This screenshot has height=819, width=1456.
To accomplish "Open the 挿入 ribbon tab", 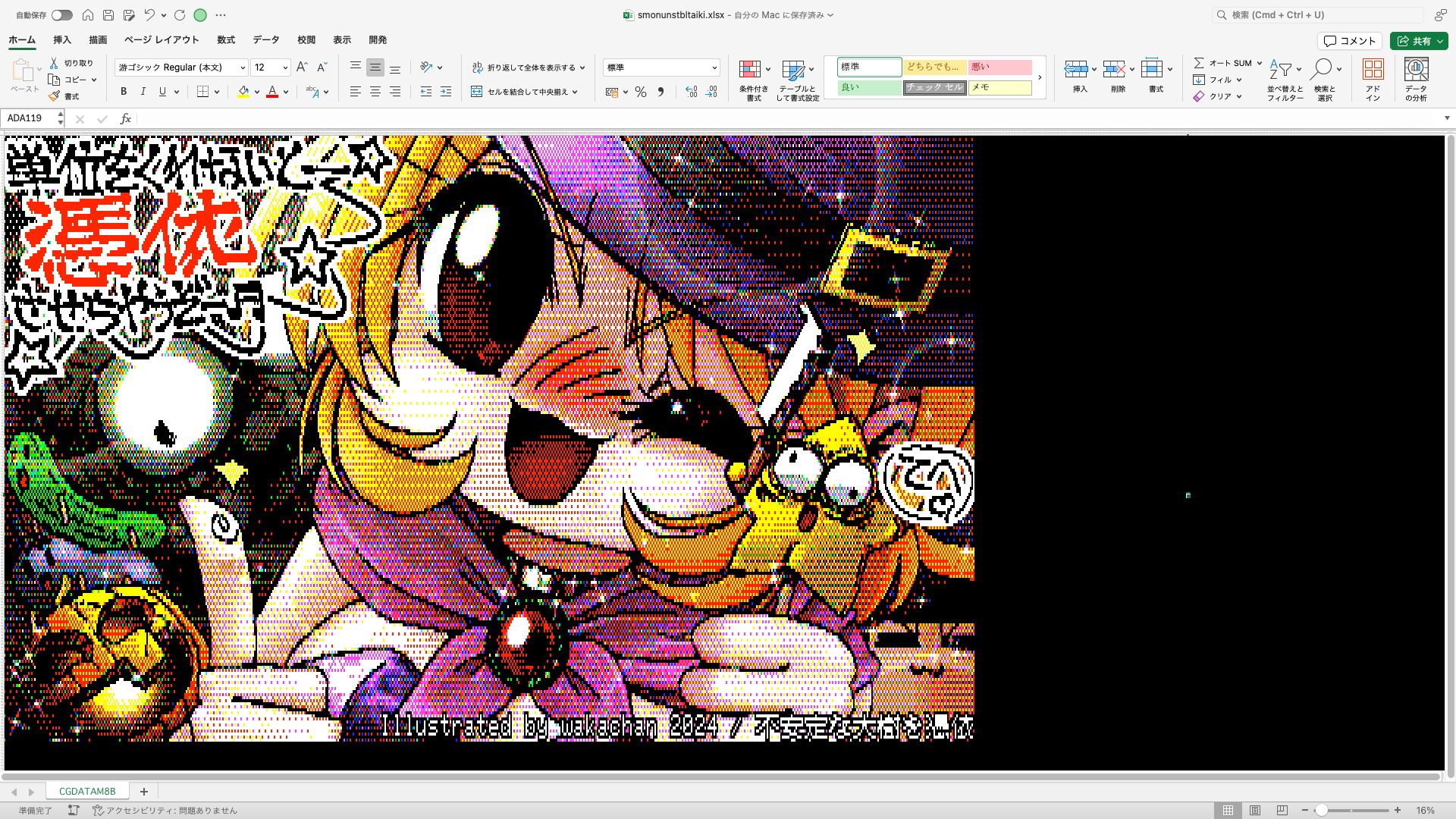I will coord(62,40).
